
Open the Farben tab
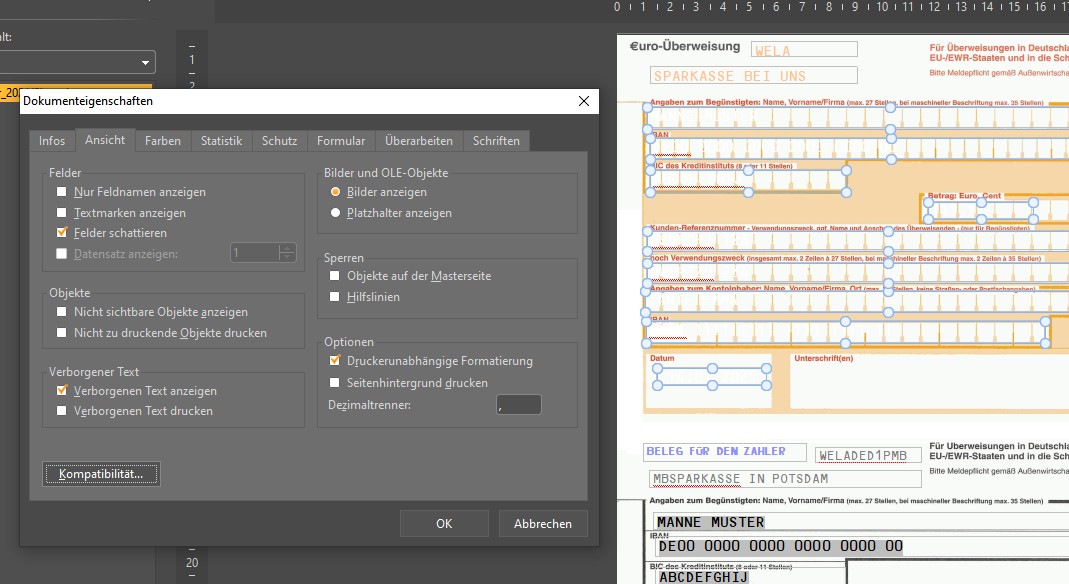[x=163, y=140]
